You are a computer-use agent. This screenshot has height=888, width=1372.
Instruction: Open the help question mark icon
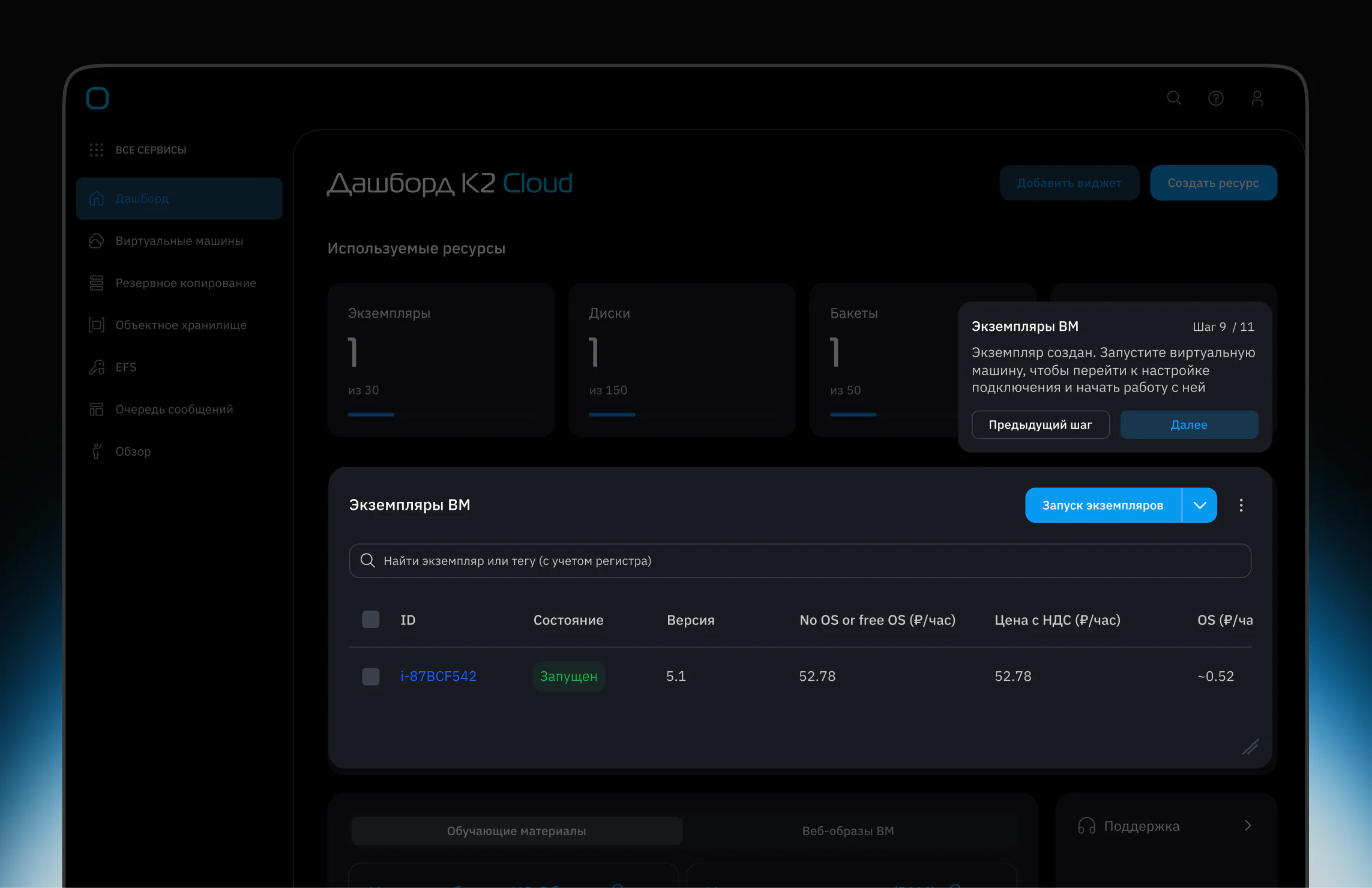click(1215, 98)
